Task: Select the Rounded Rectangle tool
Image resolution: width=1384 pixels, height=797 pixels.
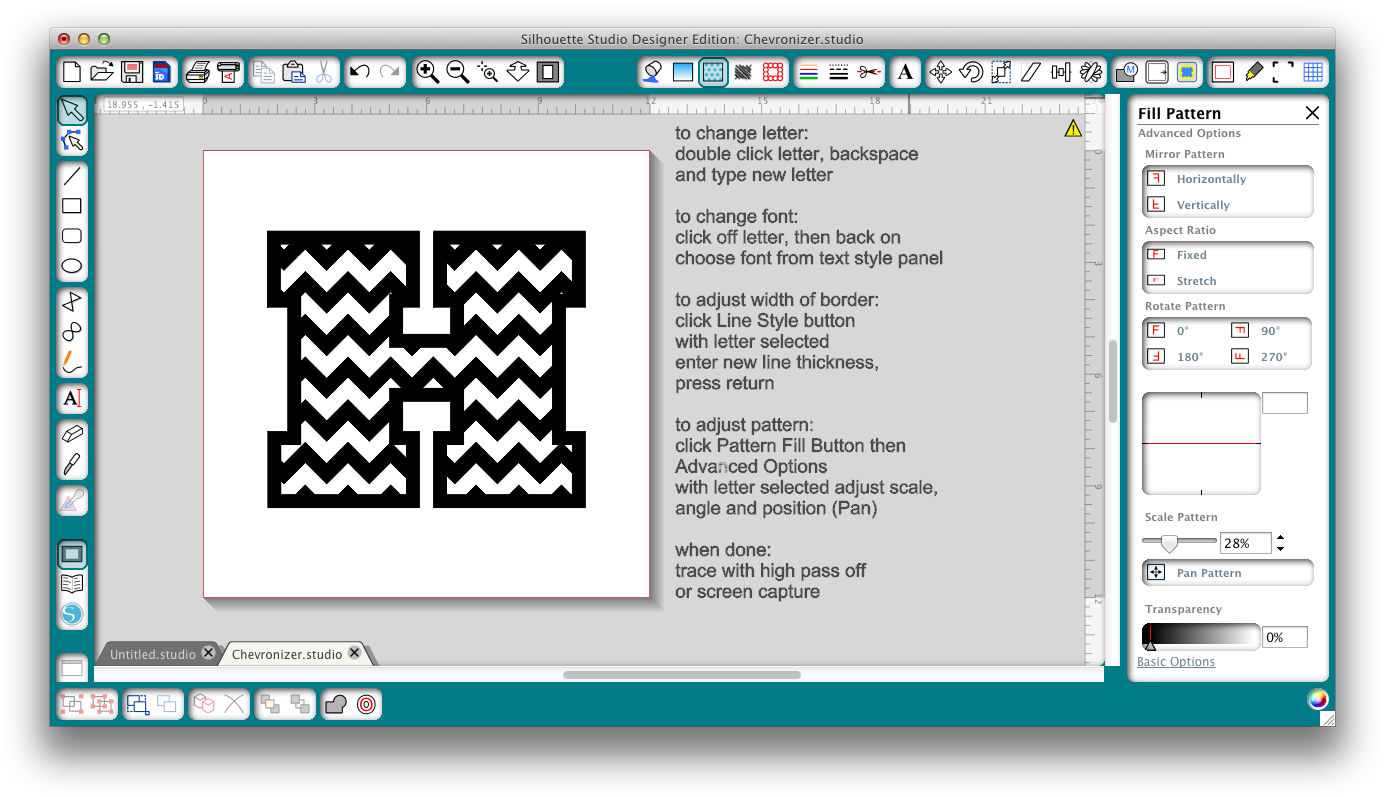Action: [72, 236]
